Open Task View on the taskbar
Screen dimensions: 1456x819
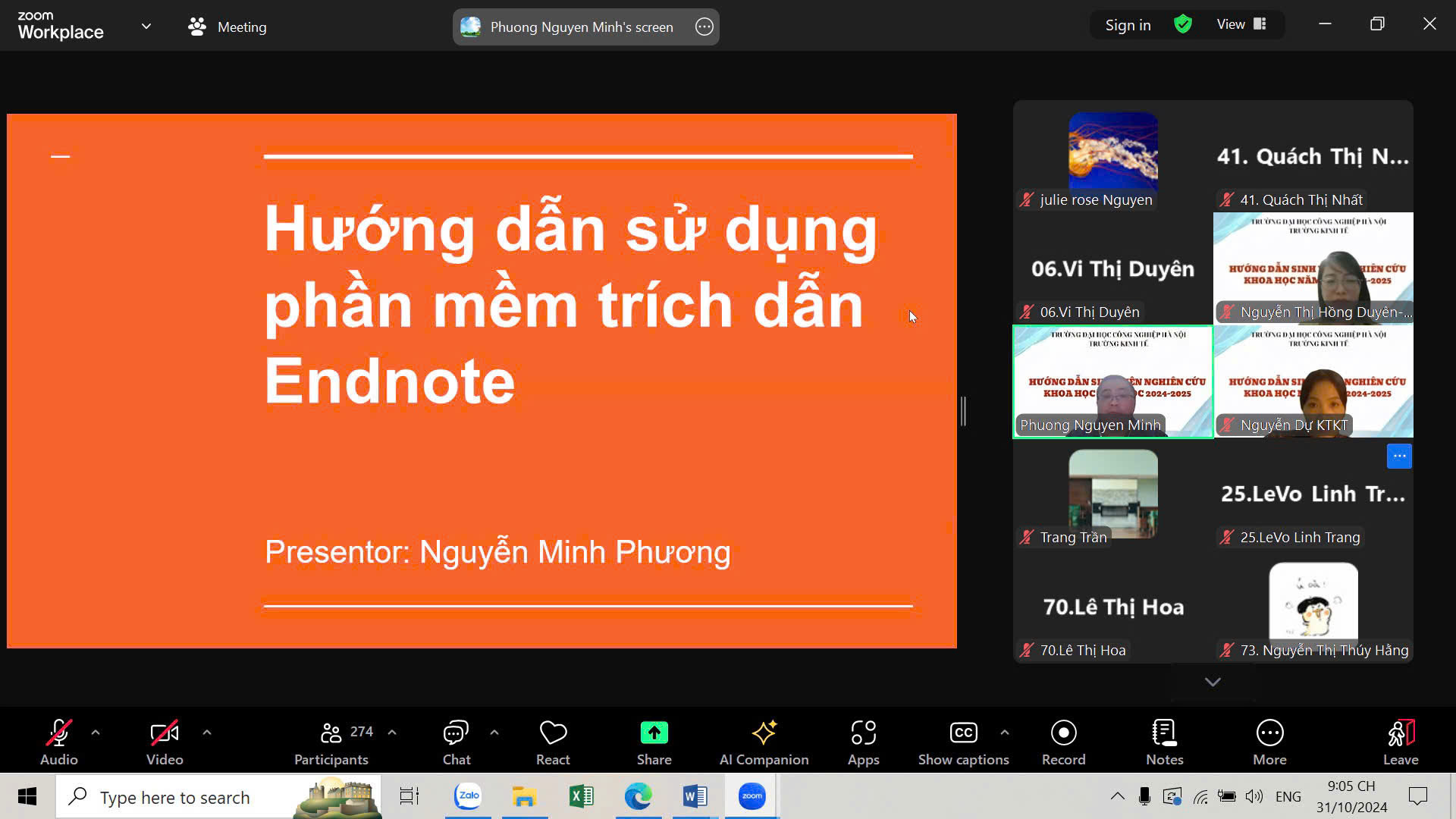(x=409, y=796)
